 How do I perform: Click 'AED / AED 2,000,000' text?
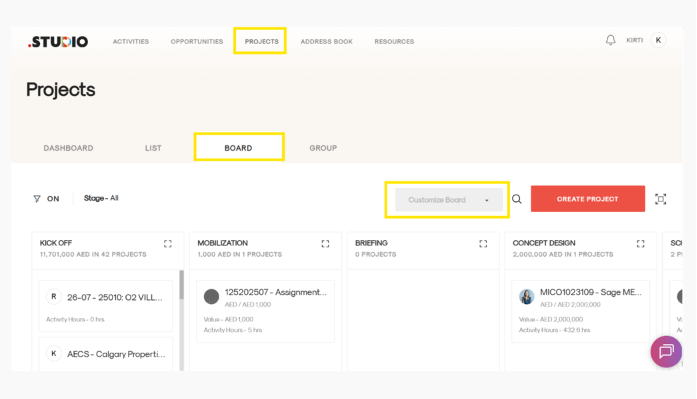pyautogui.click(x=570, y=305)
